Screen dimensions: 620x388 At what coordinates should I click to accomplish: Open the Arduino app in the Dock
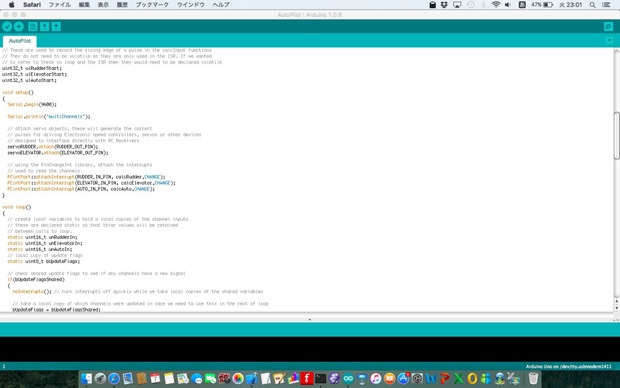pyautogui.click(x=348, y=379)
